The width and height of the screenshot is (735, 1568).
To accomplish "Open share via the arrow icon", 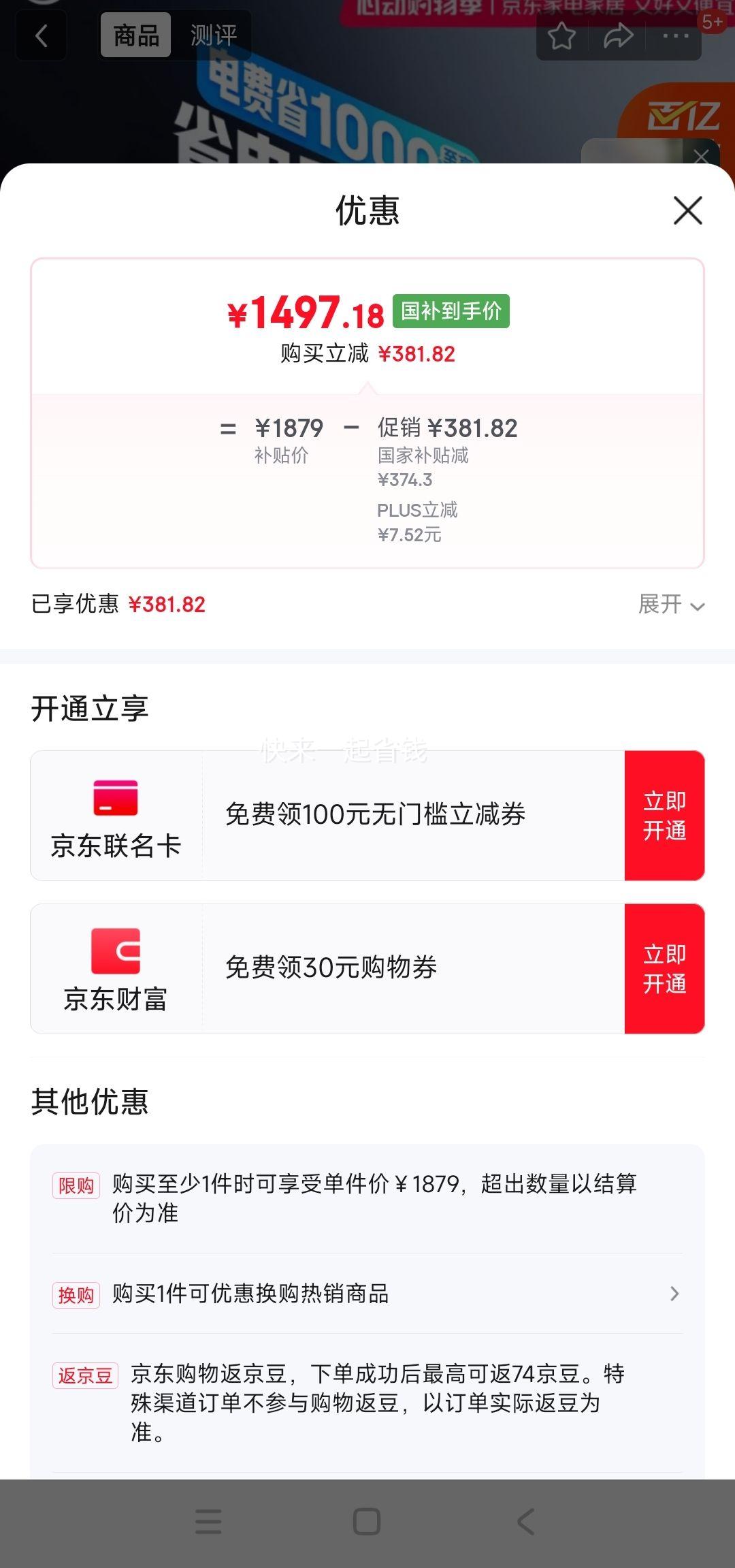I will 618,36.
